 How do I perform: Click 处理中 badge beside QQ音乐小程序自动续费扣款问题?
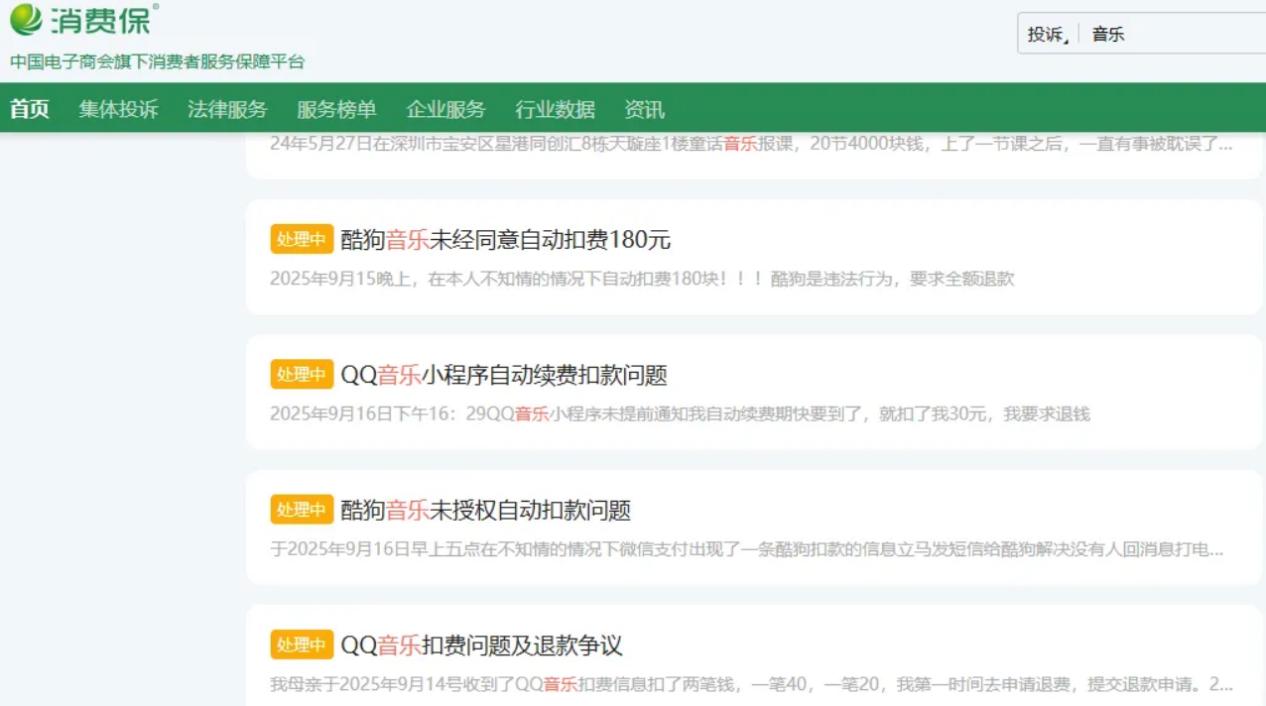[301, 375]
